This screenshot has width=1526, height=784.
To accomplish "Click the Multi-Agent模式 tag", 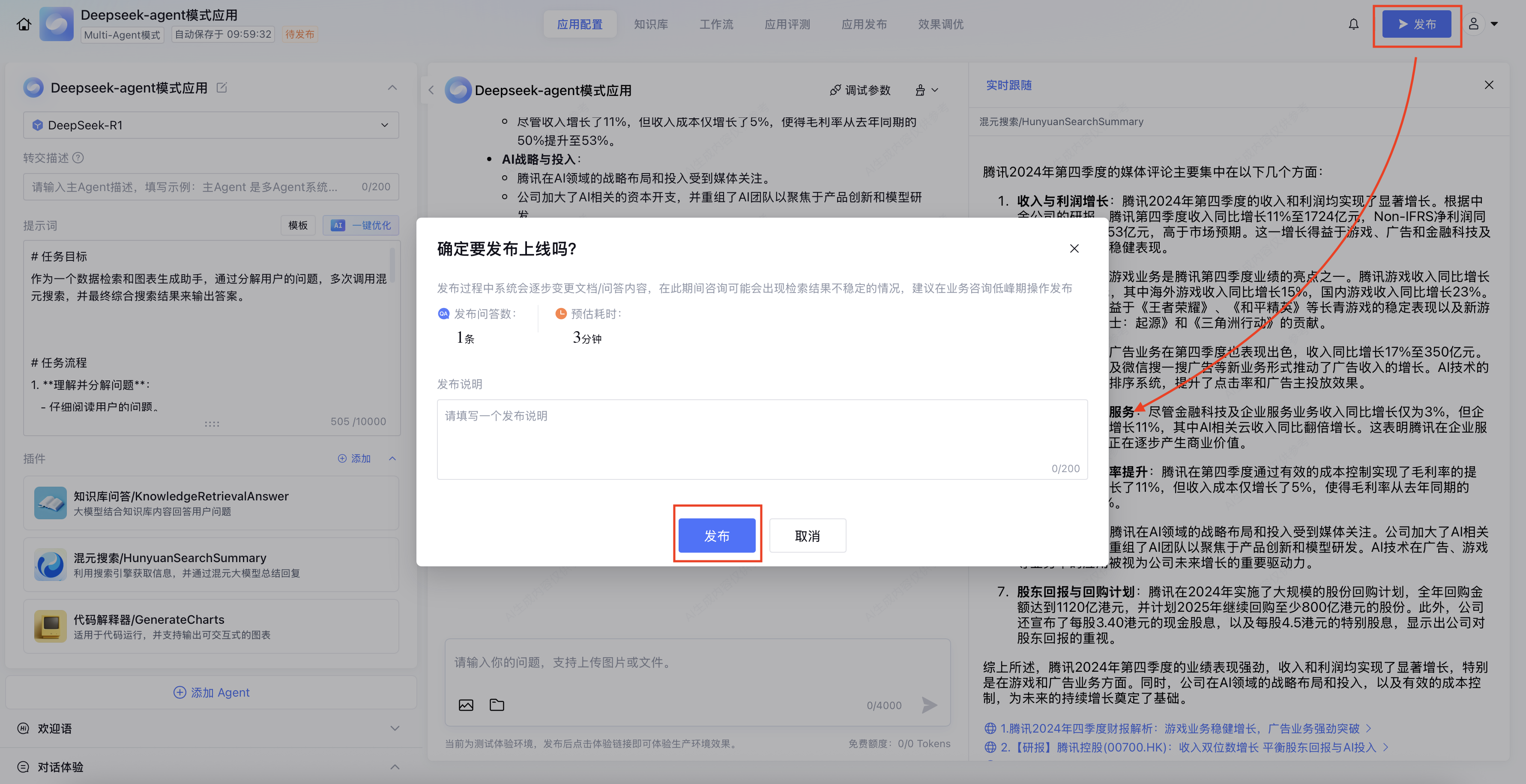I will tap(122, 34).
